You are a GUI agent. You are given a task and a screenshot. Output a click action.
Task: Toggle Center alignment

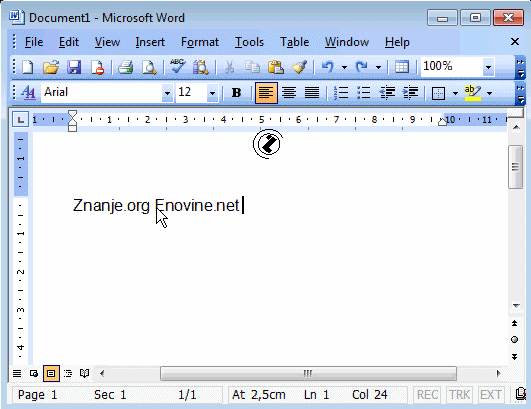point(289,92)
